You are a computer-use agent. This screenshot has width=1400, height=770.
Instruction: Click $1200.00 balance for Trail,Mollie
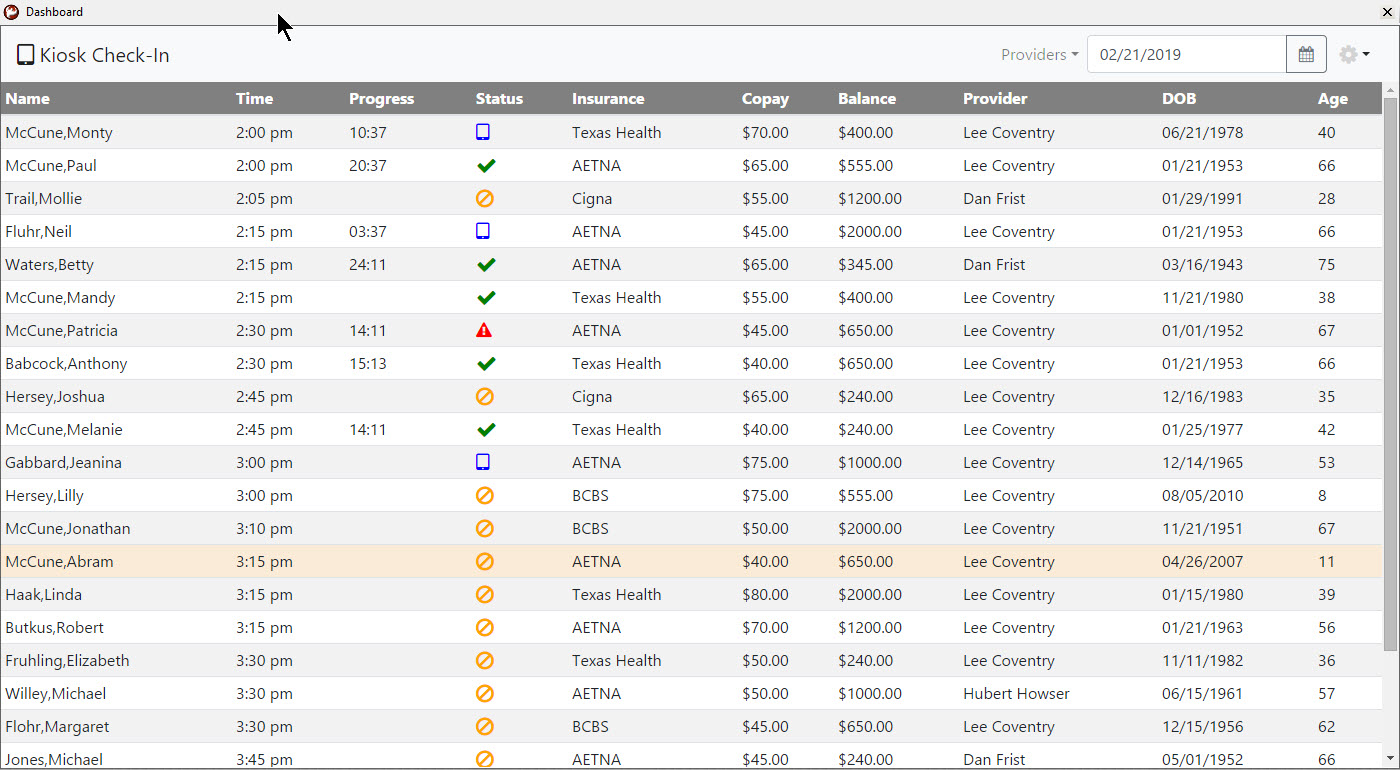pos(870,198)
